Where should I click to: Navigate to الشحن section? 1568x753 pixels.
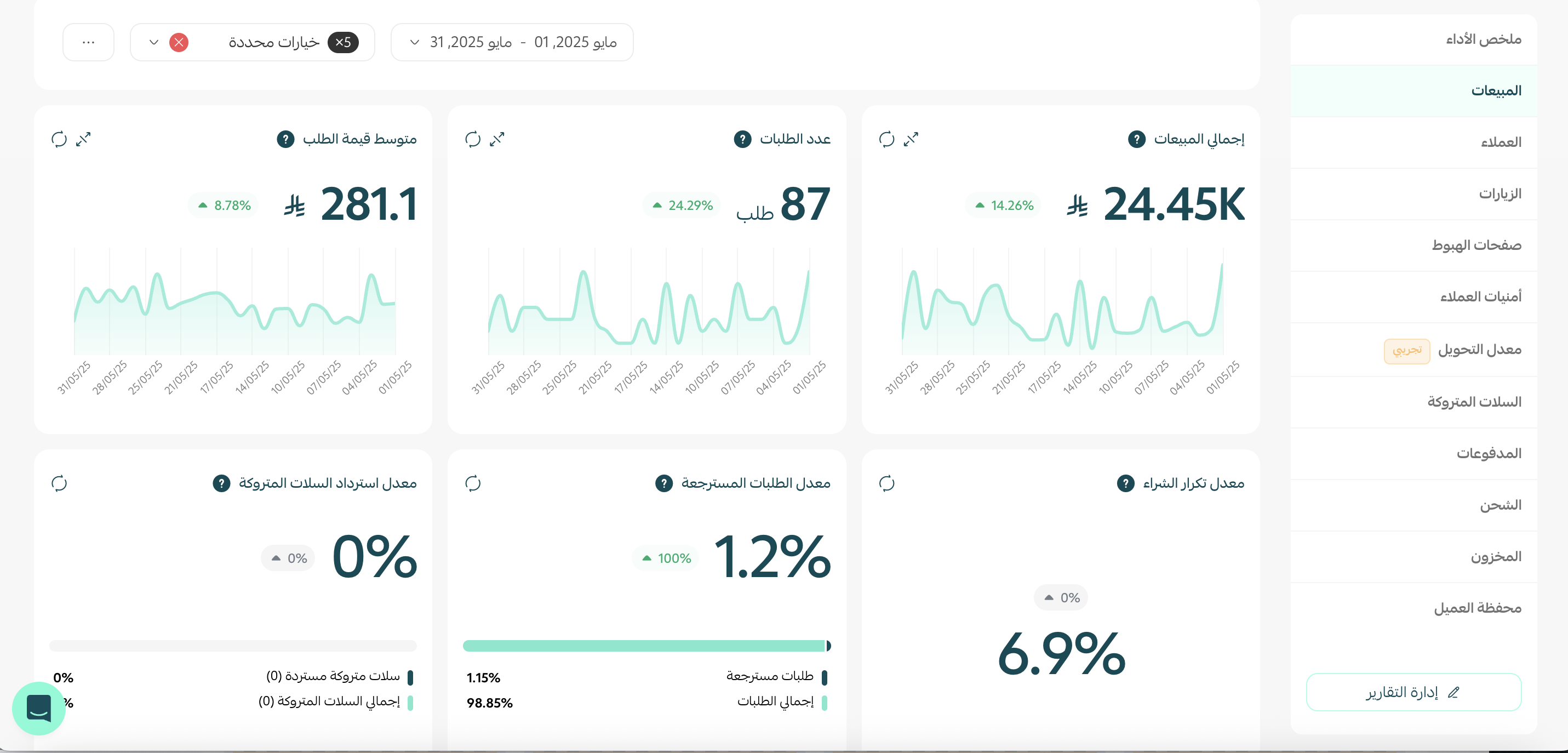pyautogui.click(x=1414, y=505)
